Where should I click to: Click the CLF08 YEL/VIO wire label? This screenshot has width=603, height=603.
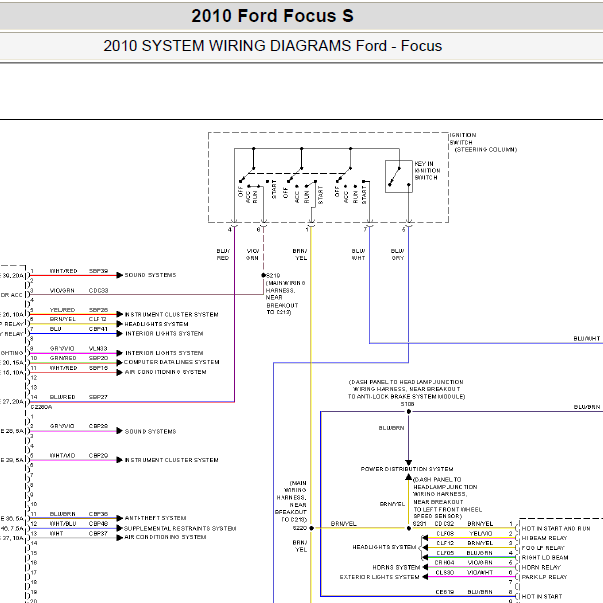464,534
